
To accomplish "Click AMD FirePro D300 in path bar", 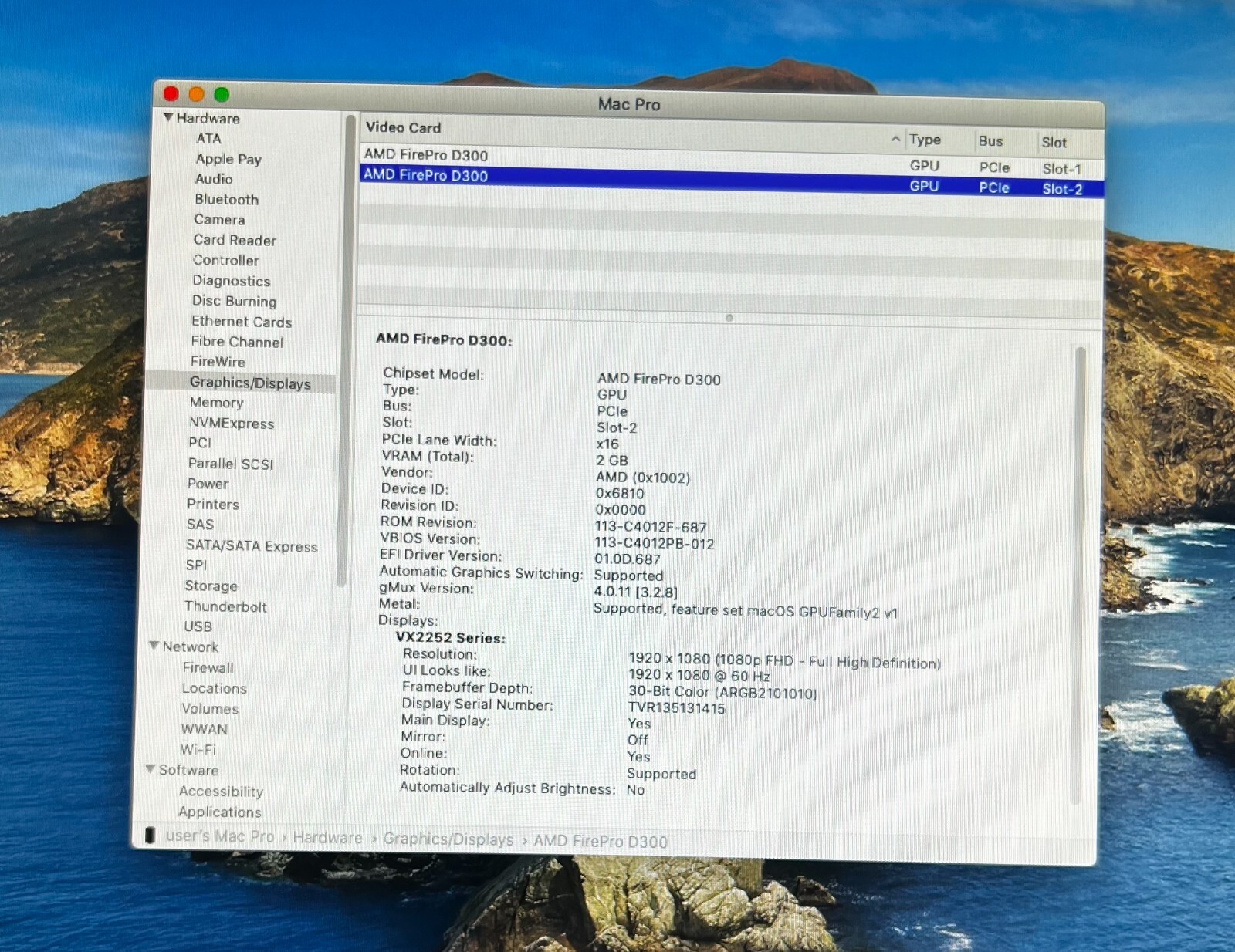I will (x=601, y=842).
